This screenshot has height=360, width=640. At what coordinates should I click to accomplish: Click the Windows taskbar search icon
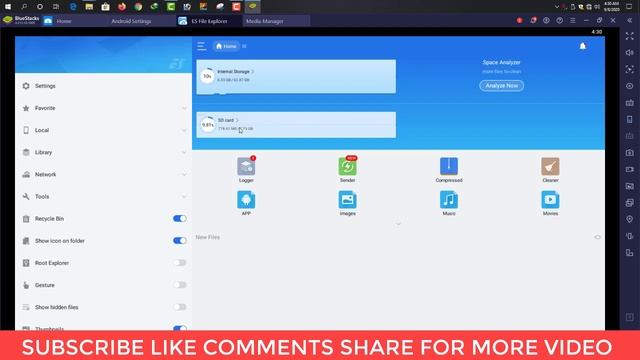pos(24,7)
